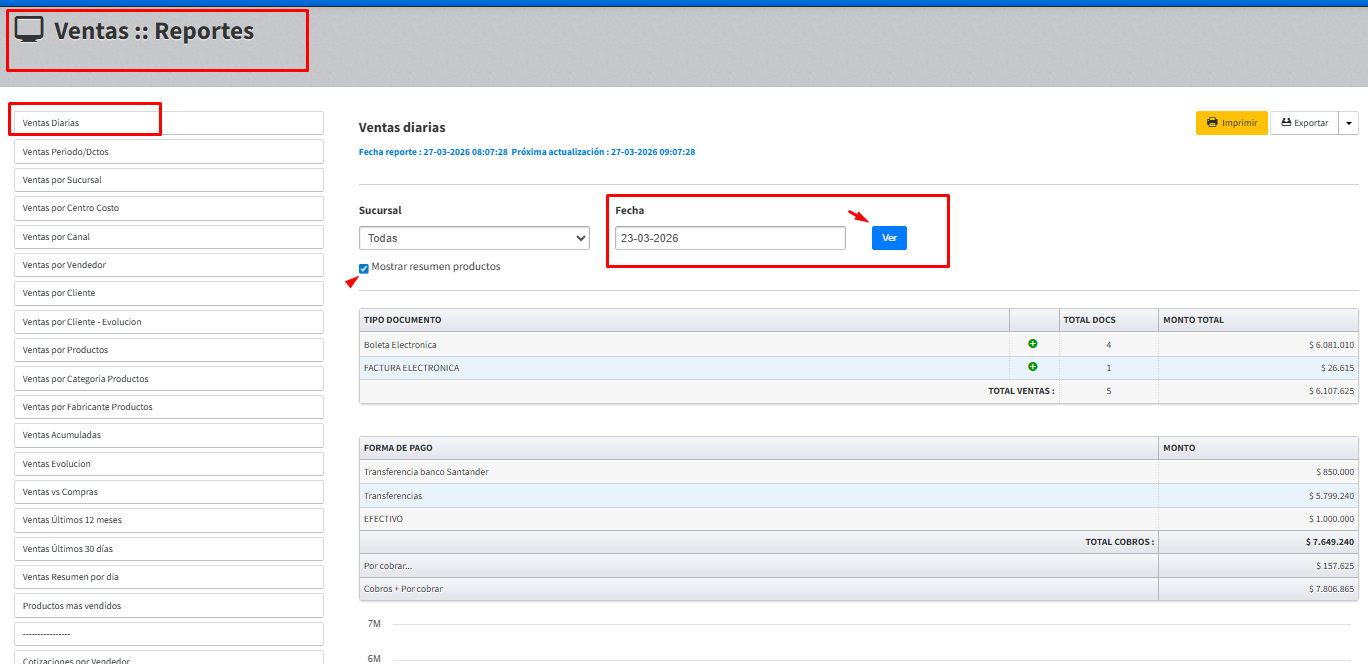The image size is (1368, 664).
Task: Select Productos mas vendidos in sidebar
Action: coord(168,606)
